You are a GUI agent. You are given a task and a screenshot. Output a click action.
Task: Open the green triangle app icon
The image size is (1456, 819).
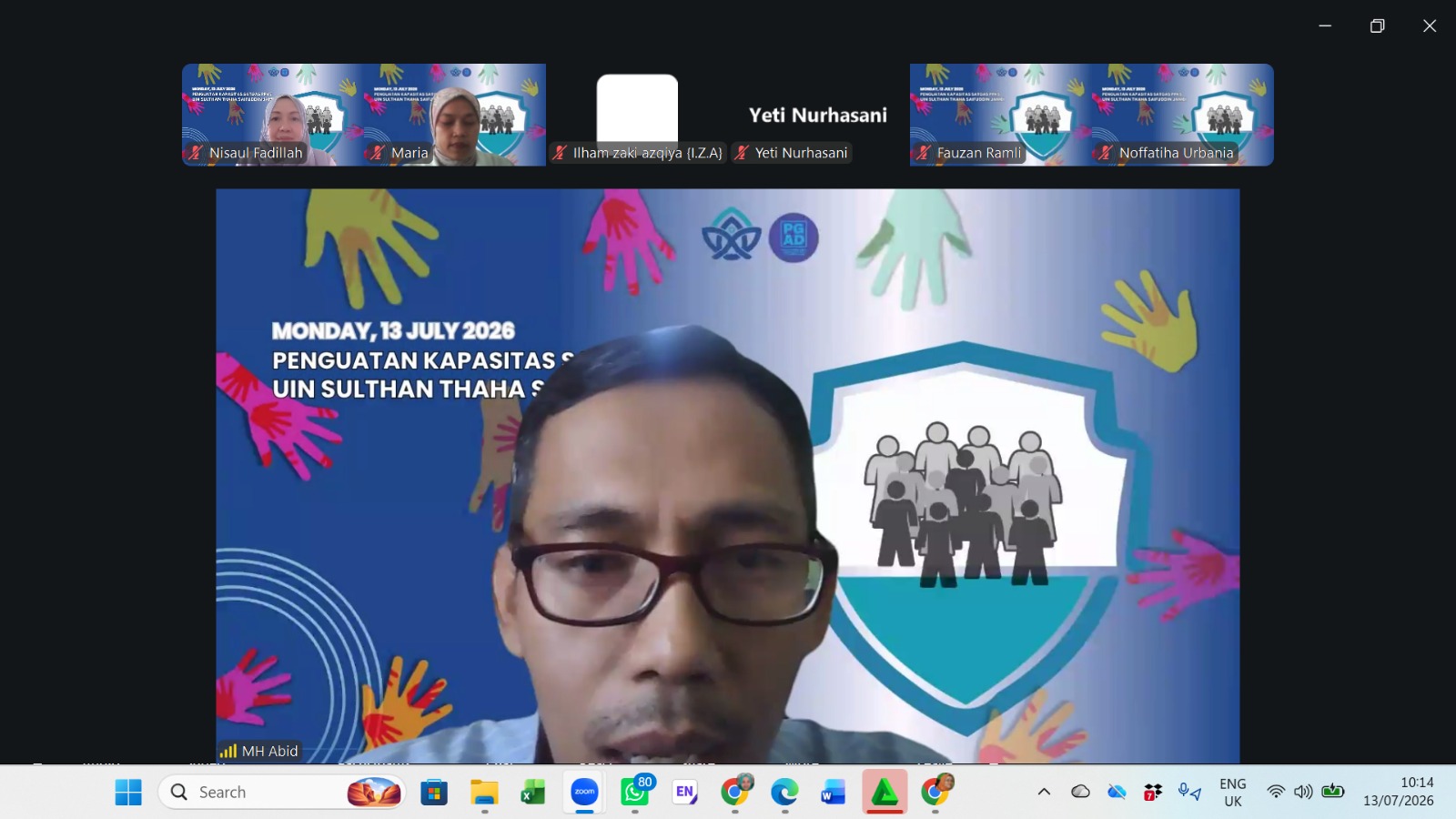[x=885, y=792]
